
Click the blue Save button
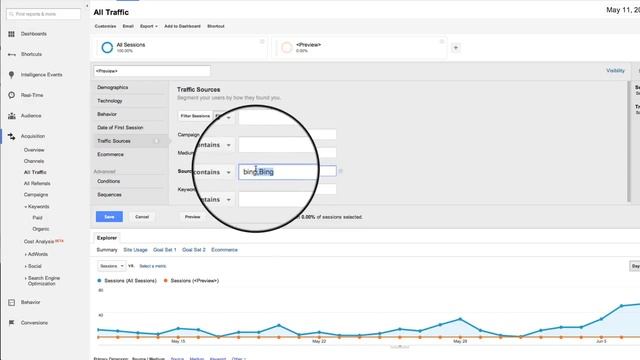pyautogui.click(x=109, y=217)
